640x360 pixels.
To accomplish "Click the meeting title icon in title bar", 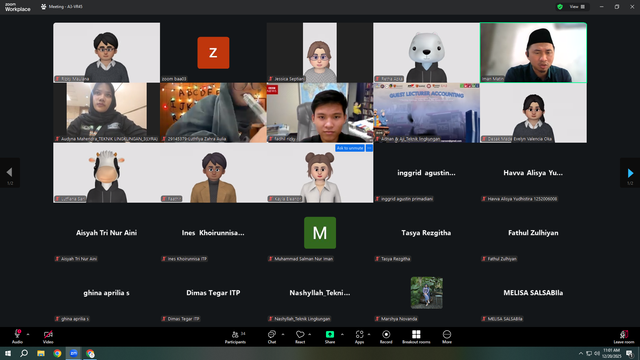I will [x=44, y=7].
